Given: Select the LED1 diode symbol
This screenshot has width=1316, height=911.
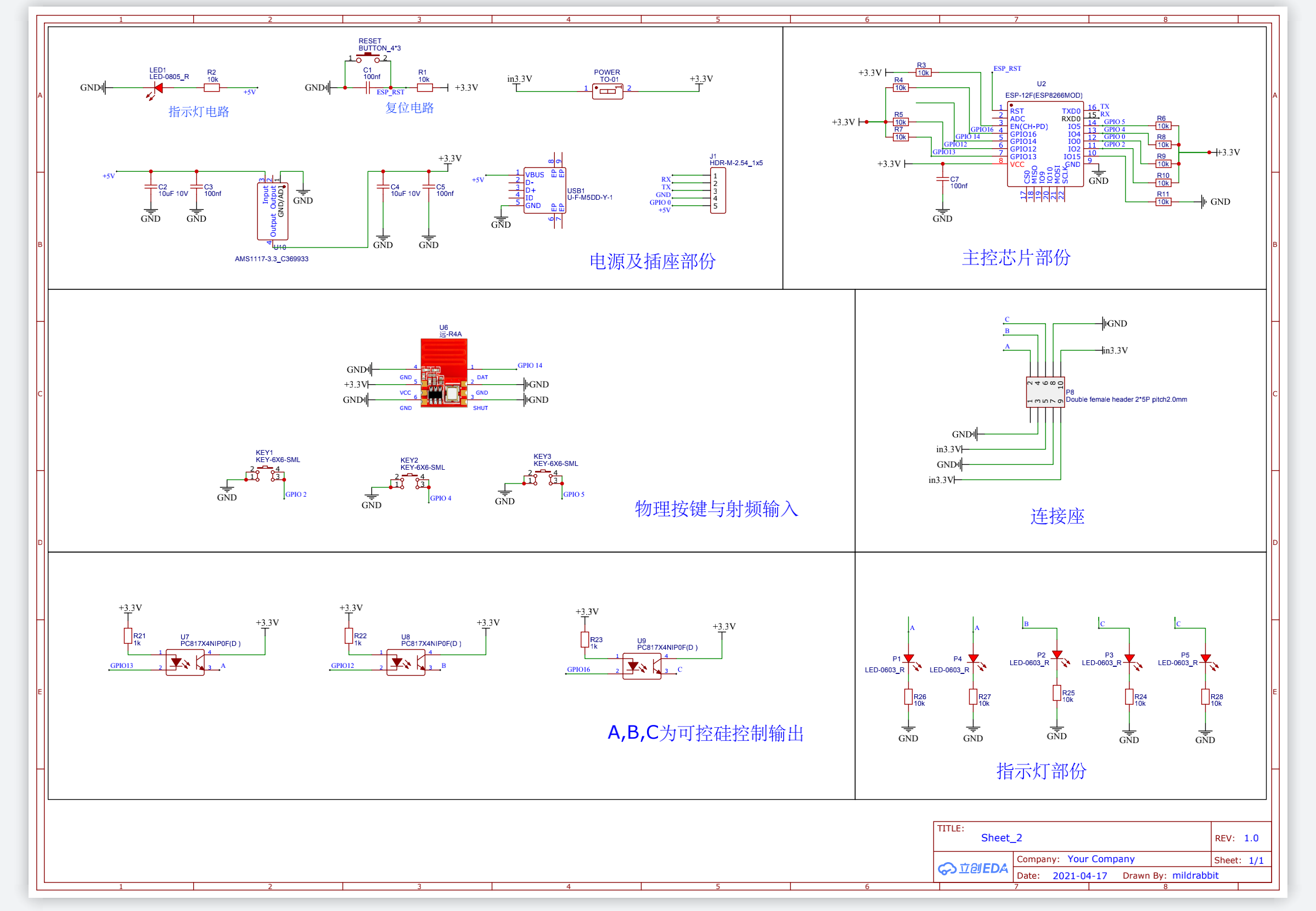Looking at the screenshot, I should (x=157, y=89).
